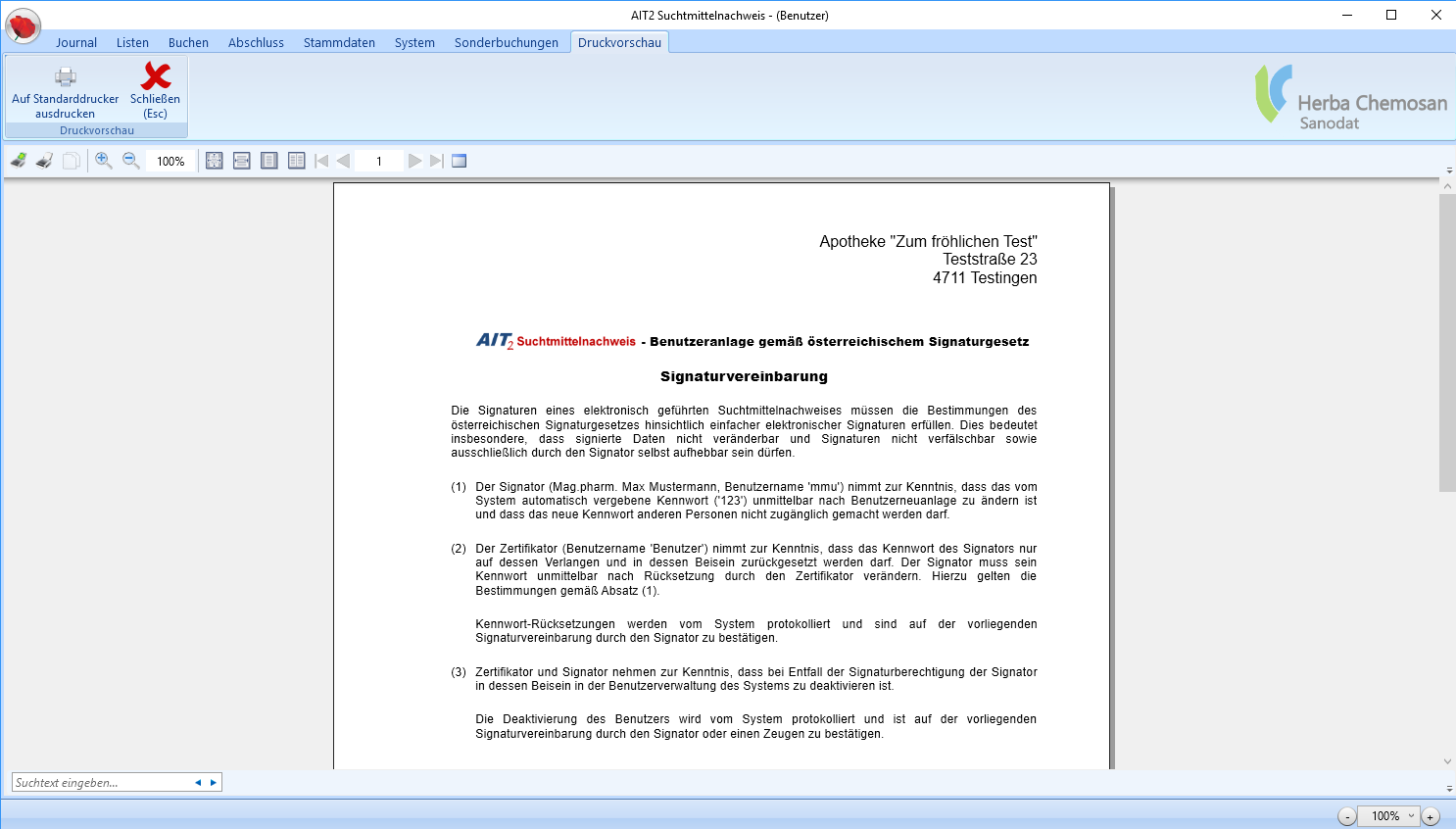Click the 'Teststraße 23' address line
The image size is (1456, 829).
click(990, 260)
